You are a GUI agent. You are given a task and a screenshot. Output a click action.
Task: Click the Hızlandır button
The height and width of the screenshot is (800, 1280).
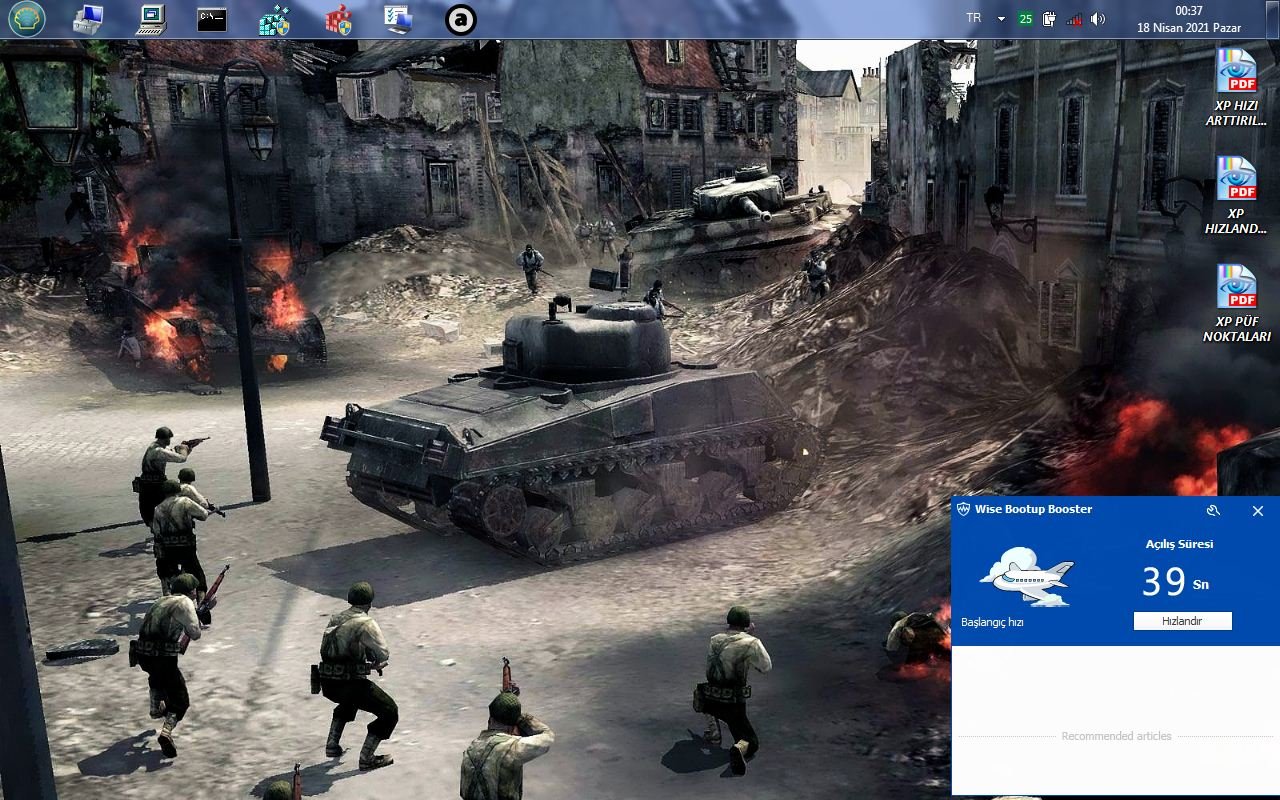click(1182, 621)
